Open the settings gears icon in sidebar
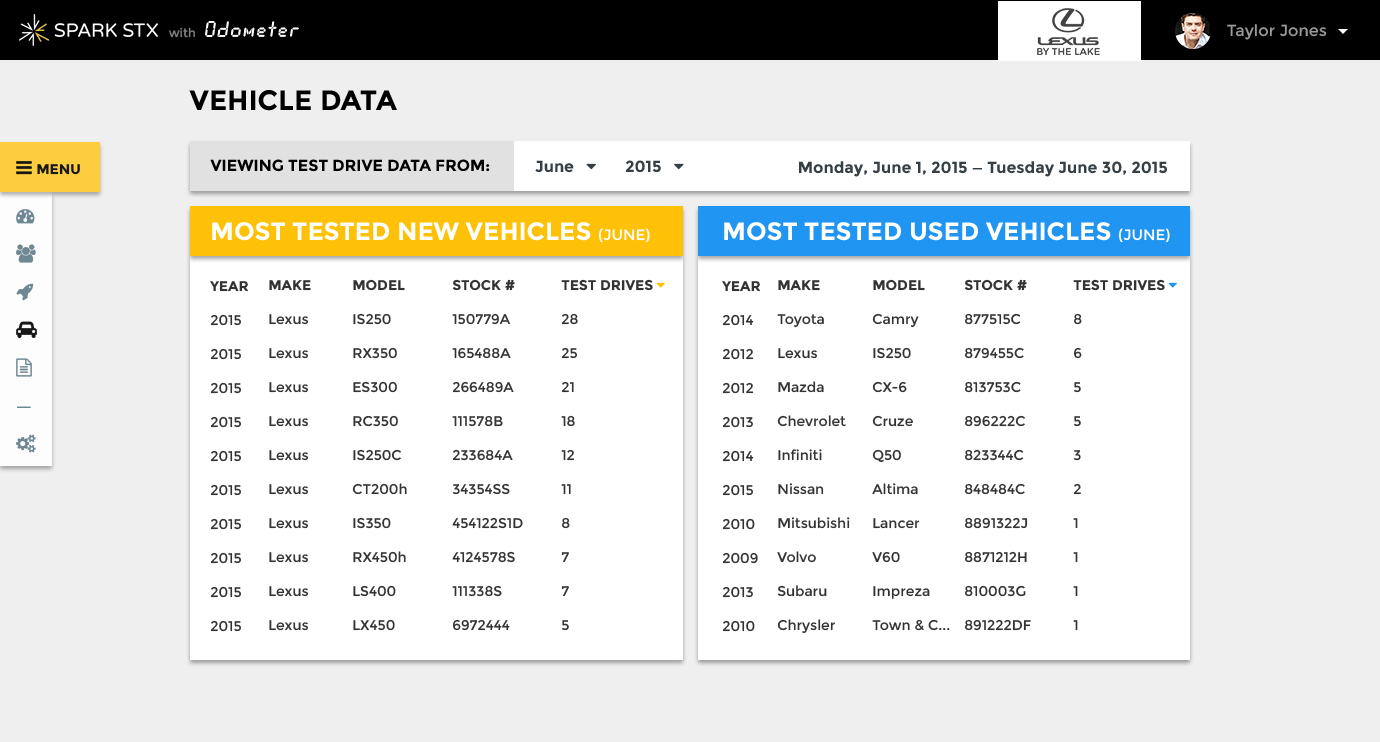 26,444
